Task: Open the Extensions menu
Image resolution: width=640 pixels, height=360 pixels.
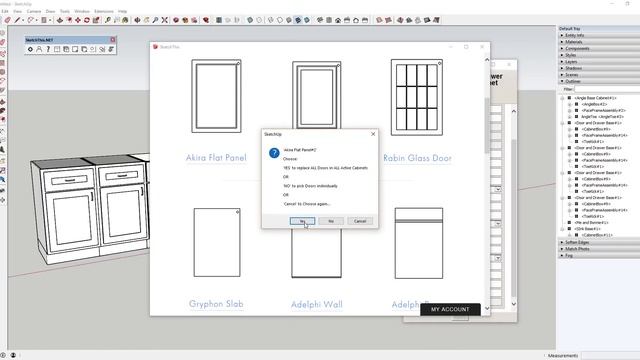Action: coord(104,11)
